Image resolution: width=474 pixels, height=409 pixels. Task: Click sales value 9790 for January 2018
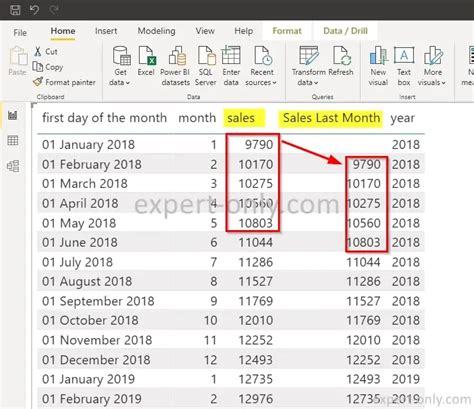pyautogui.click(x=259, y=145)
